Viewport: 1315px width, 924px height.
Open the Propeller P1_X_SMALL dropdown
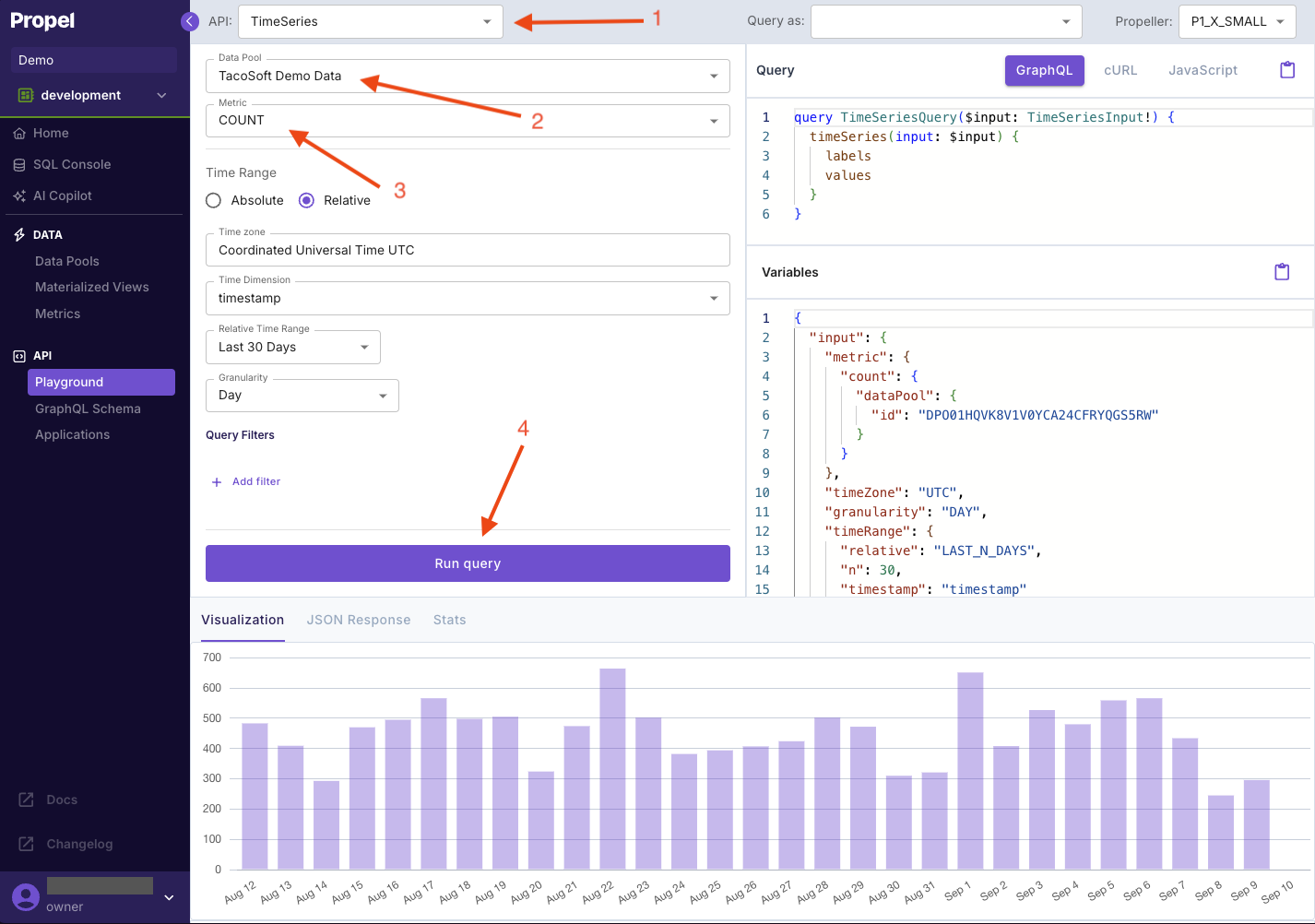pyautogui.click(x=1237, y=20)
